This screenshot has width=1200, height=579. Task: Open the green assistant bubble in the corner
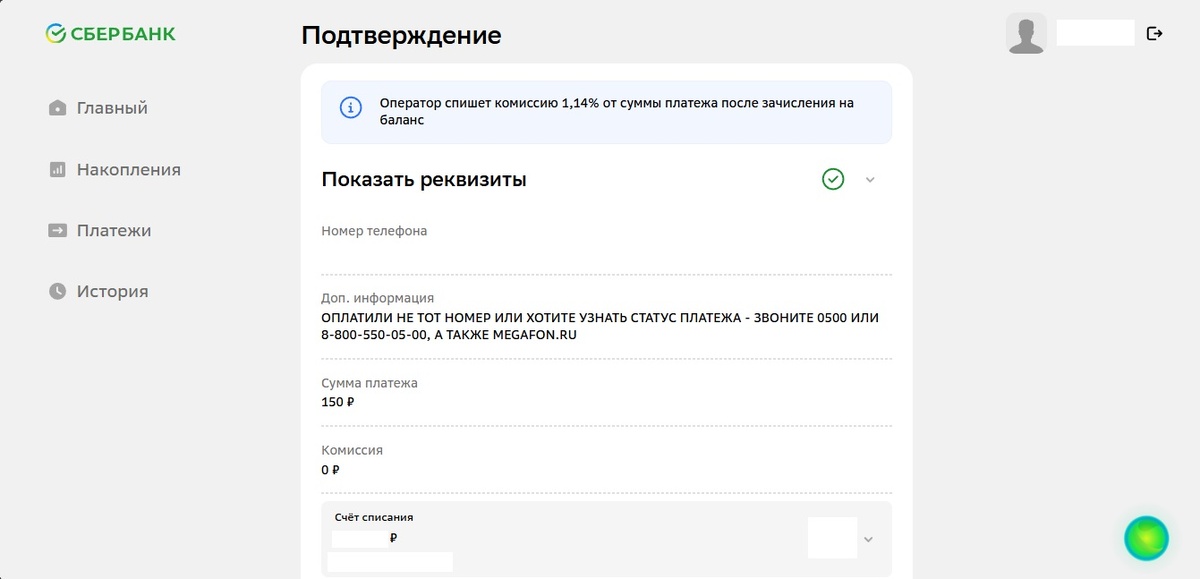click(x=1145, y=538)
